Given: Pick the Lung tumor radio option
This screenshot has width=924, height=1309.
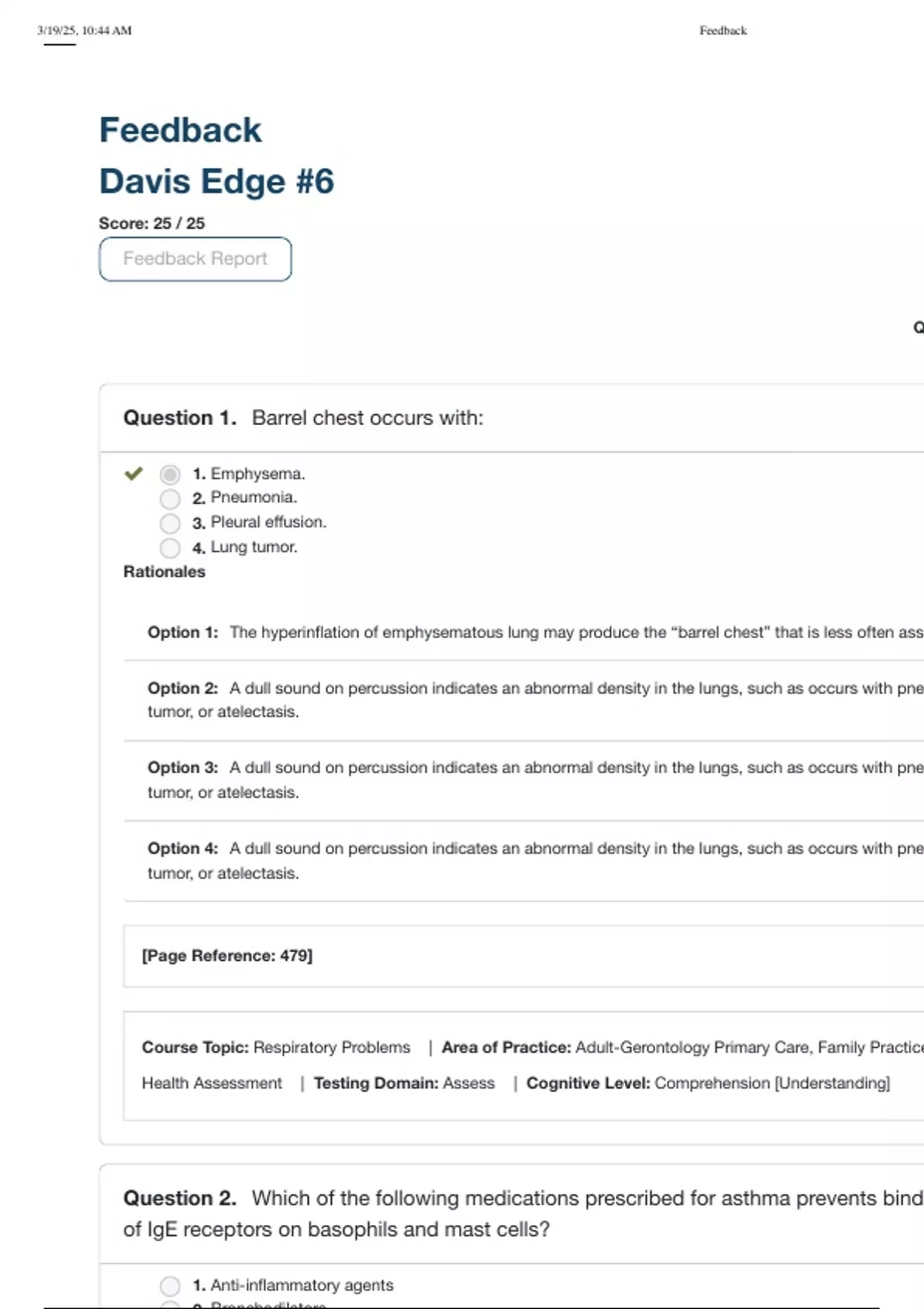Looking at the screenshot, I should [x=170, y=548].
